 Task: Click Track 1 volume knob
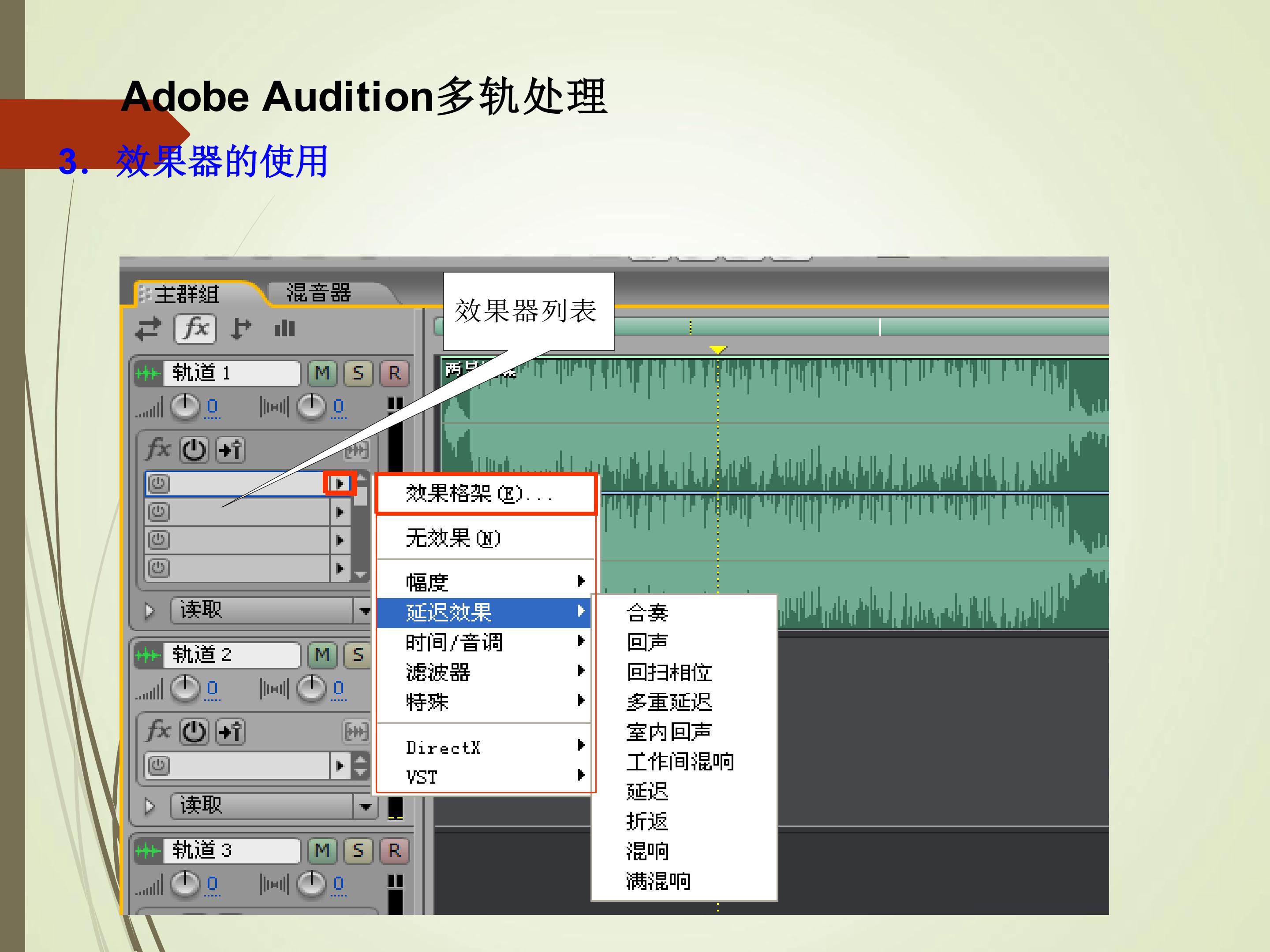[x=185, y=407]
